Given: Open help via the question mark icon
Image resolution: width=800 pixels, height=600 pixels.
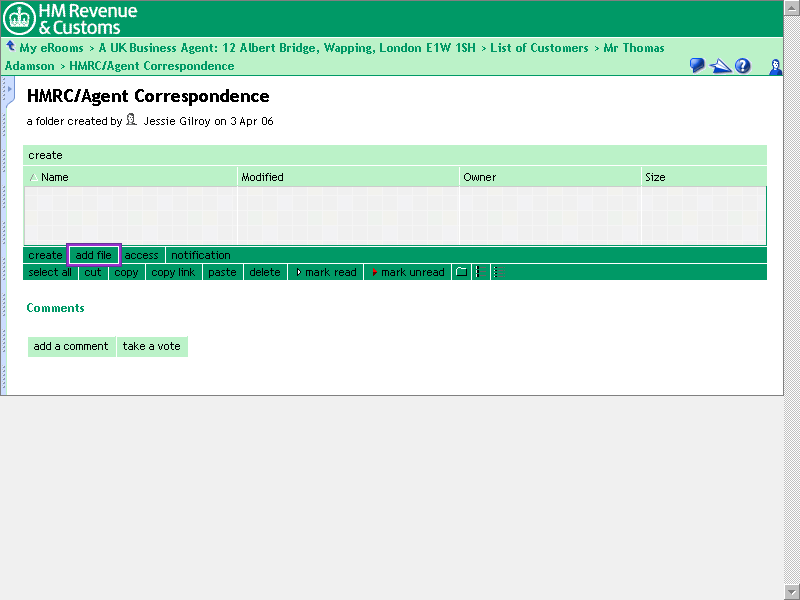Looking at the screenshot, I should pyautogui.click(x=743, y=66).
